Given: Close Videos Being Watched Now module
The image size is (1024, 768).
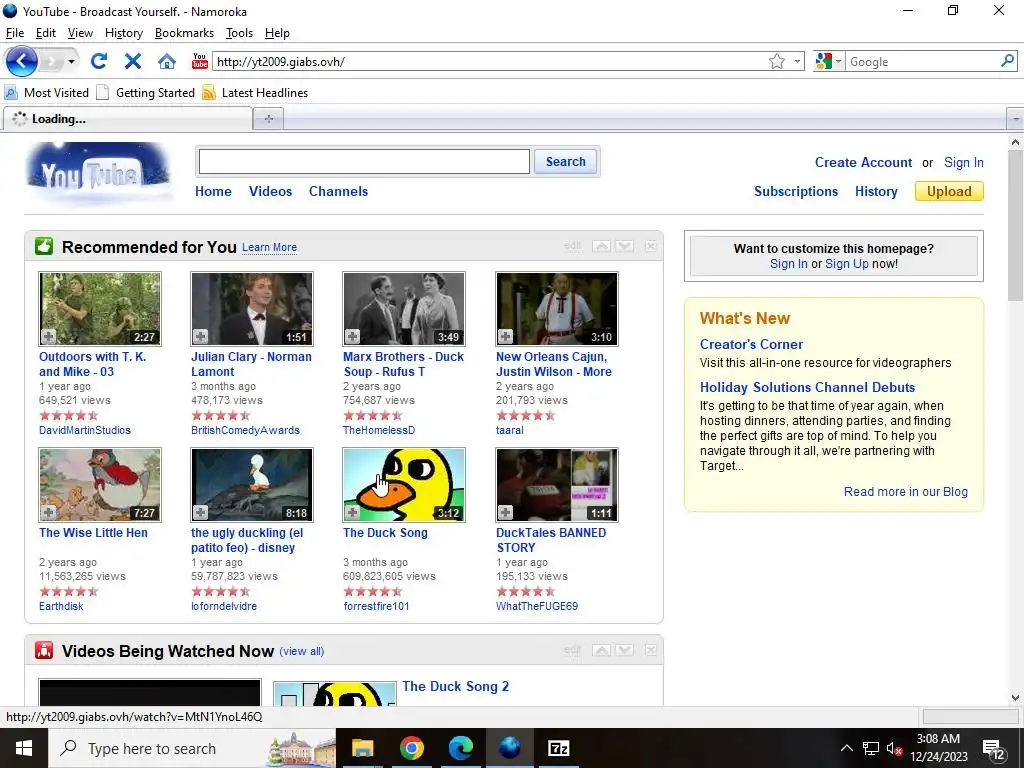Looking at the screenshot, I should 650,650.
